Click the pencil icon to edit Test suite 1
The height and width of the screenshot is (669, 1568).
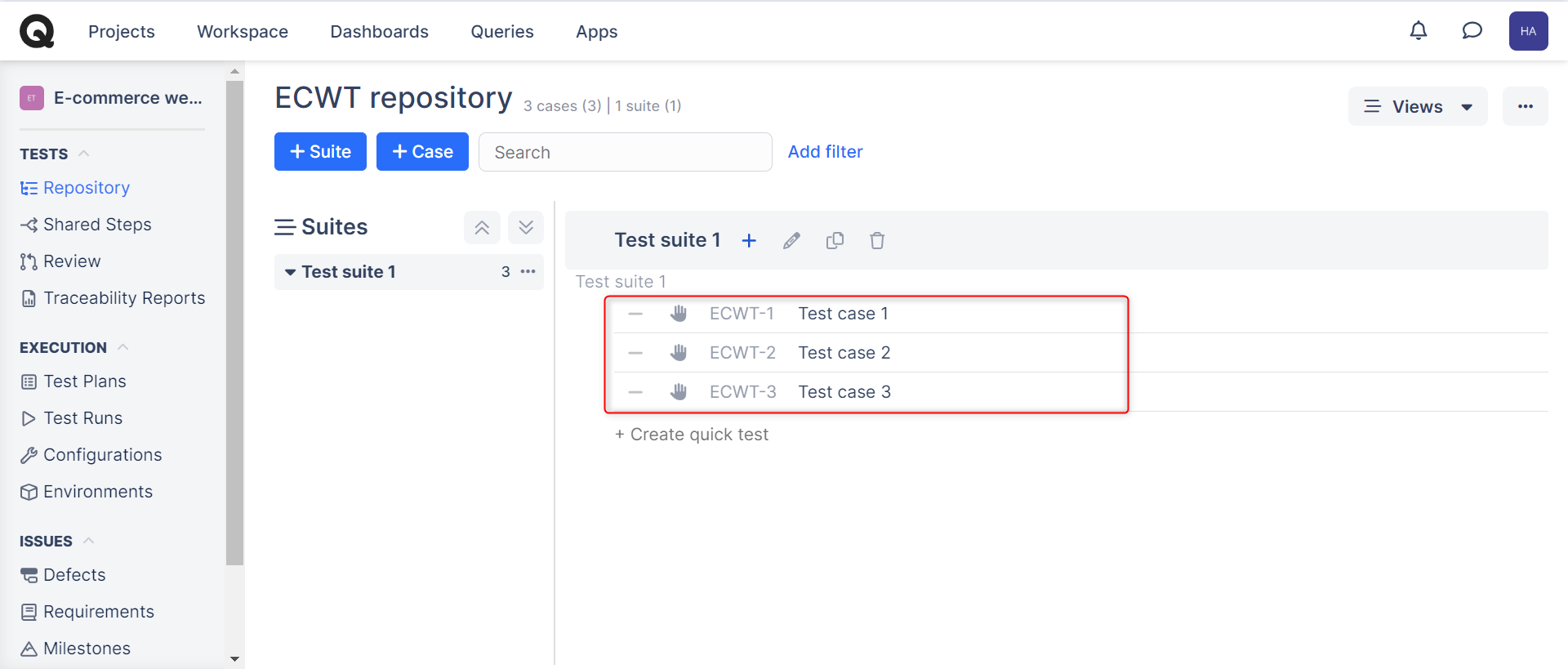791,240
